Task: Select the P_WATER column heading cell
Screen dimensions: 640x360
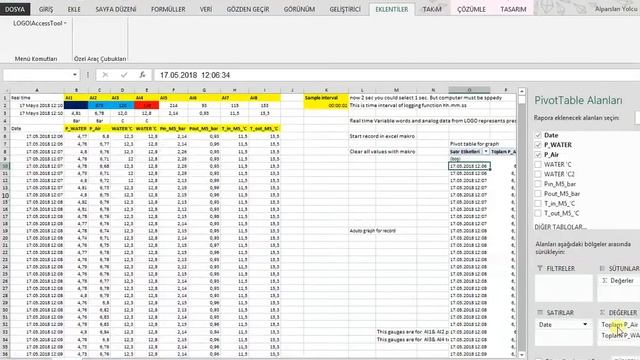Action: tap(76, 129)
